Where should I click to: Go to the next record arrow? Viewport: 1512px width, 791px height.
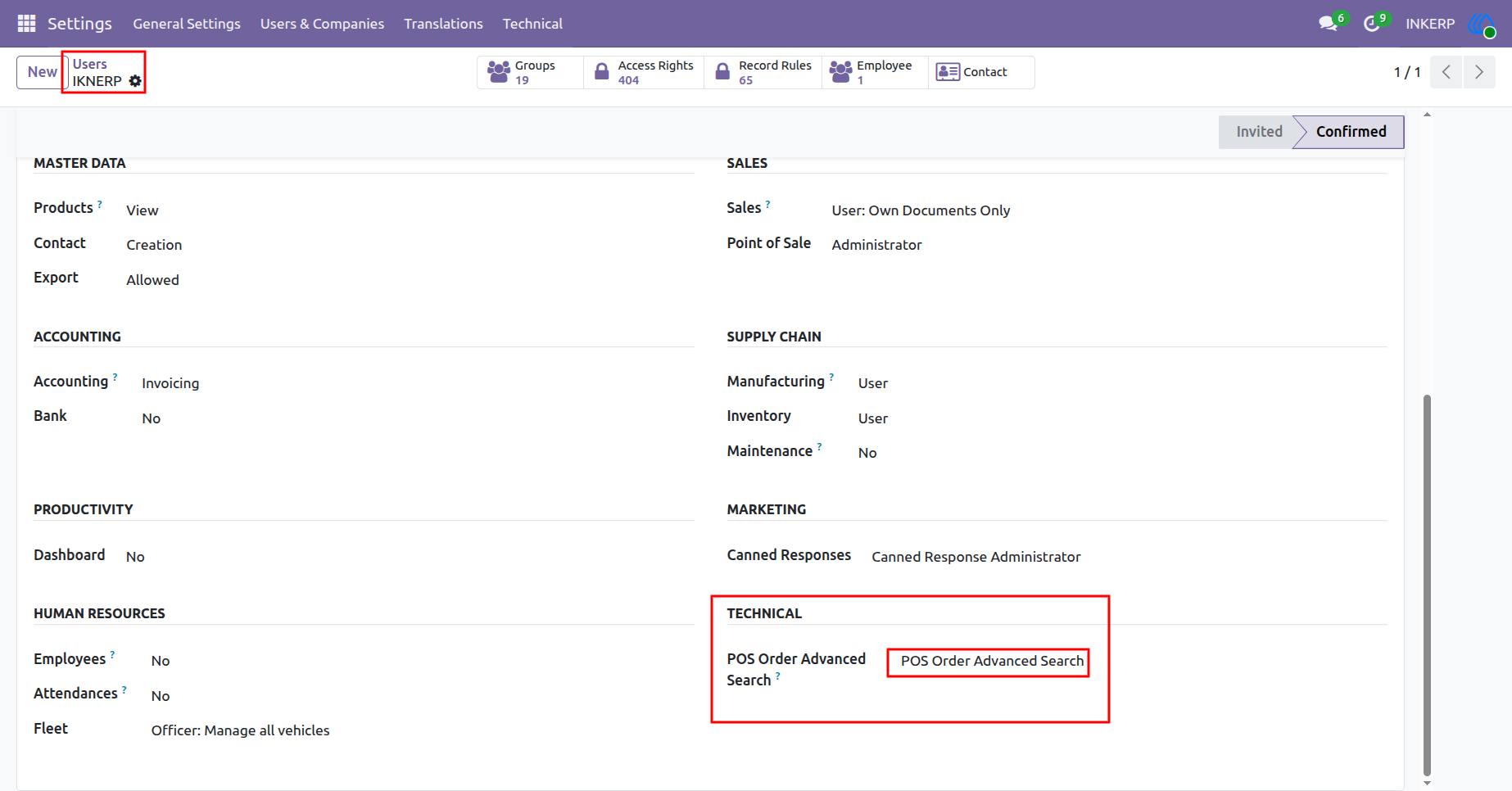(x=1479, y=72)
